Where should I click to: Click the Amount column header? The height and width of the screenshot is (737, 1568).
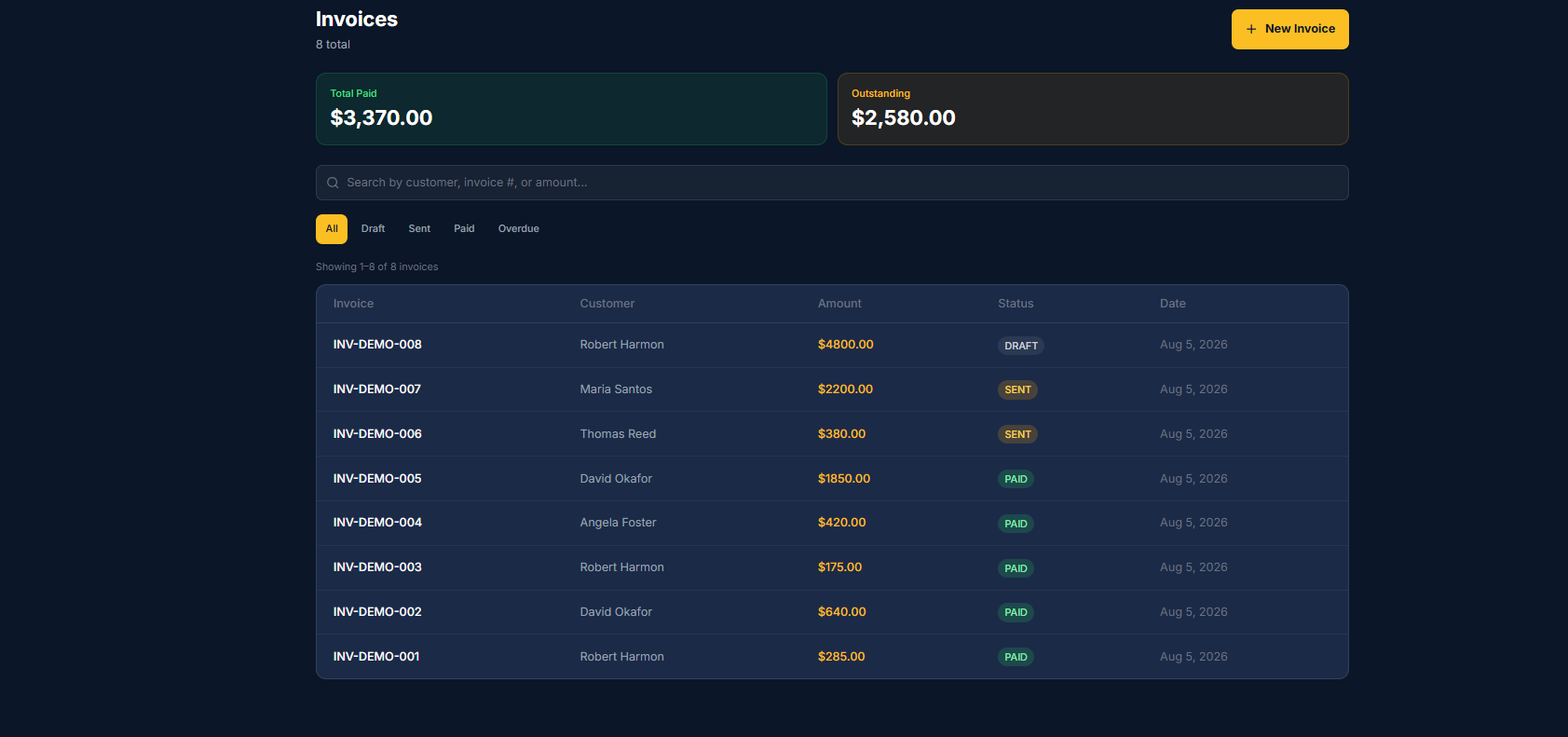tap(839, 304)
